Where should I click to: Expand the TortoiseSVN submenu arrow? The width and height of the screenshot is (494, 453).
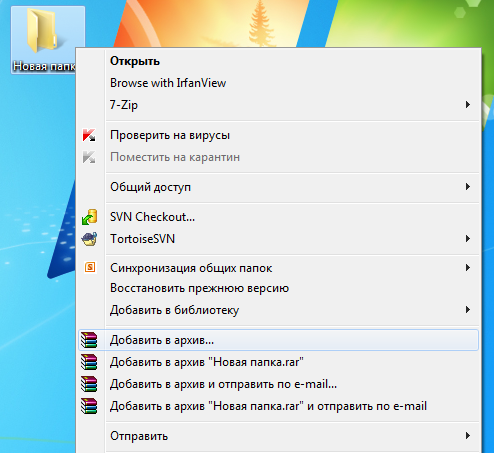click(x=468, y=239)
